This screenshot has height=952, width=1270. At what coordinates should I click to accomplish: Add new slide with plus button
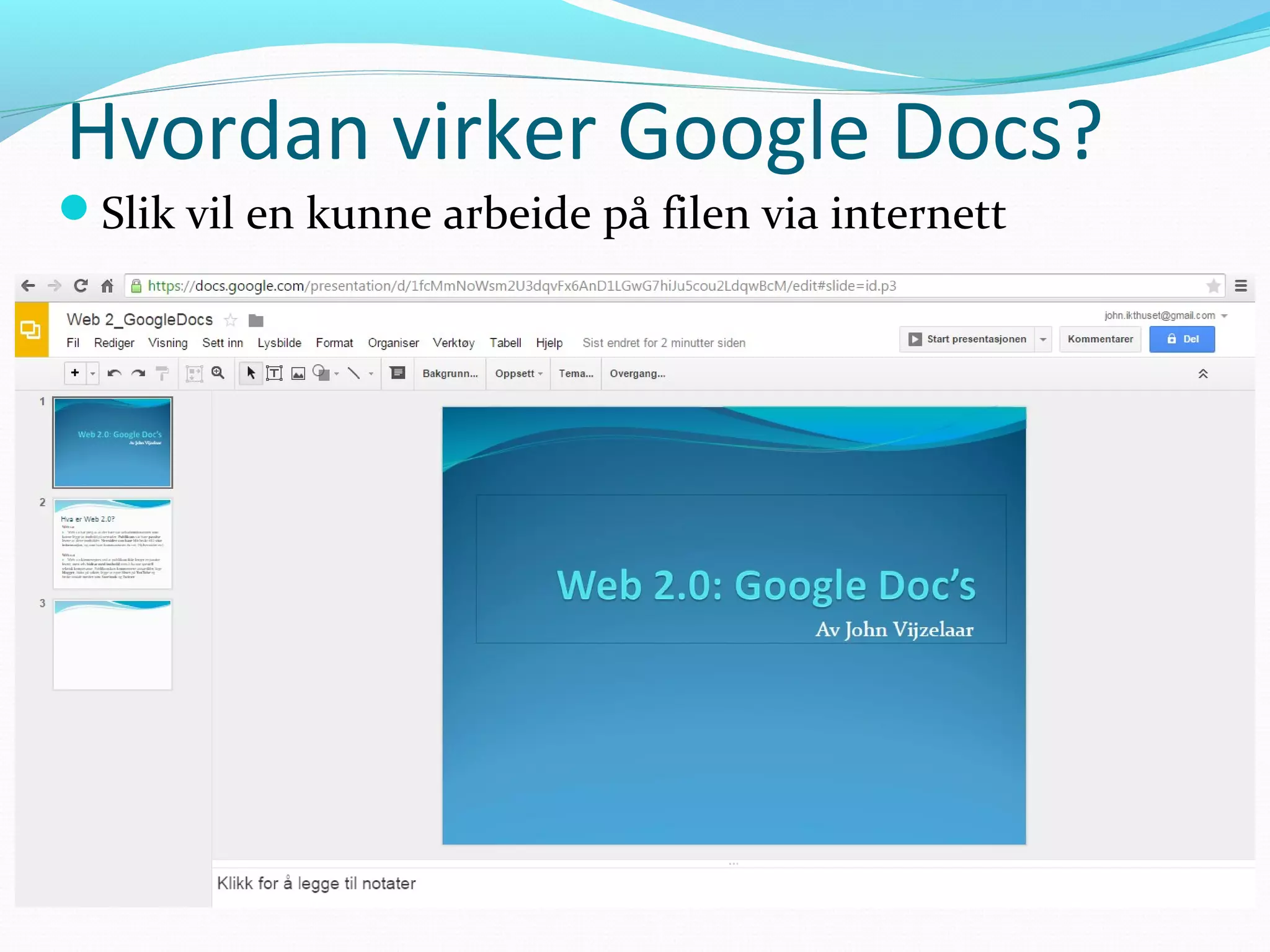75,373
